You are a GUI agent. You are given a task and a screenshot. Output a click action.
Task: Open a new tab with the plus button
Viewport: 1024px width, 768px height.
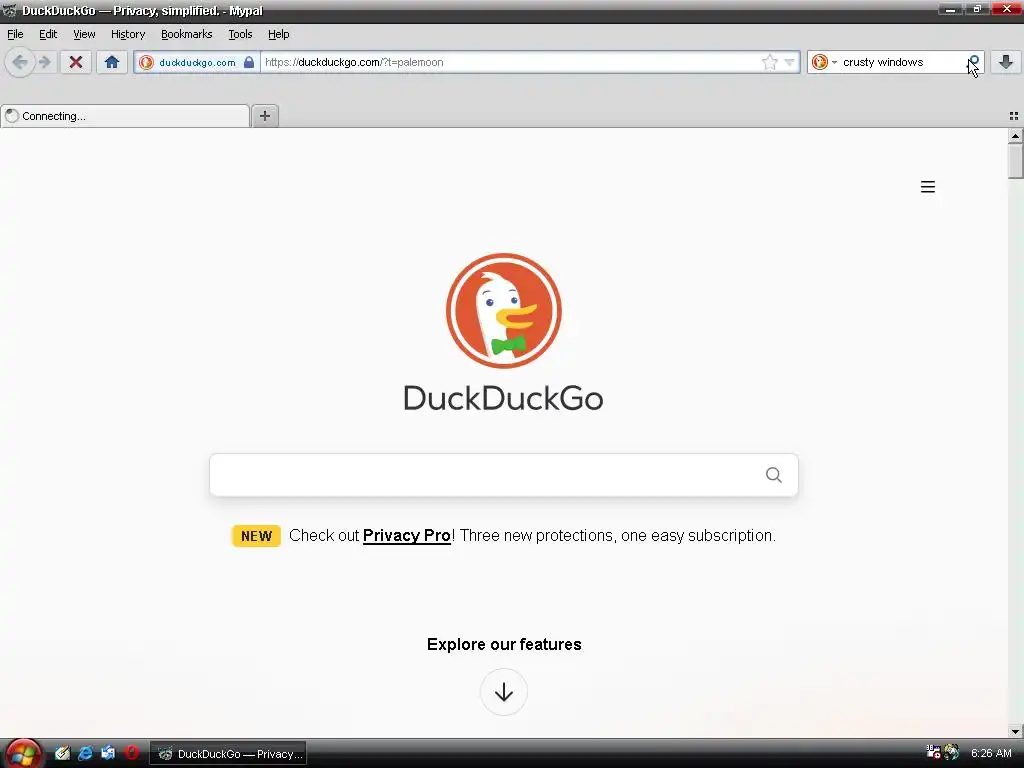pyautogui.click(x=265, y=116)
